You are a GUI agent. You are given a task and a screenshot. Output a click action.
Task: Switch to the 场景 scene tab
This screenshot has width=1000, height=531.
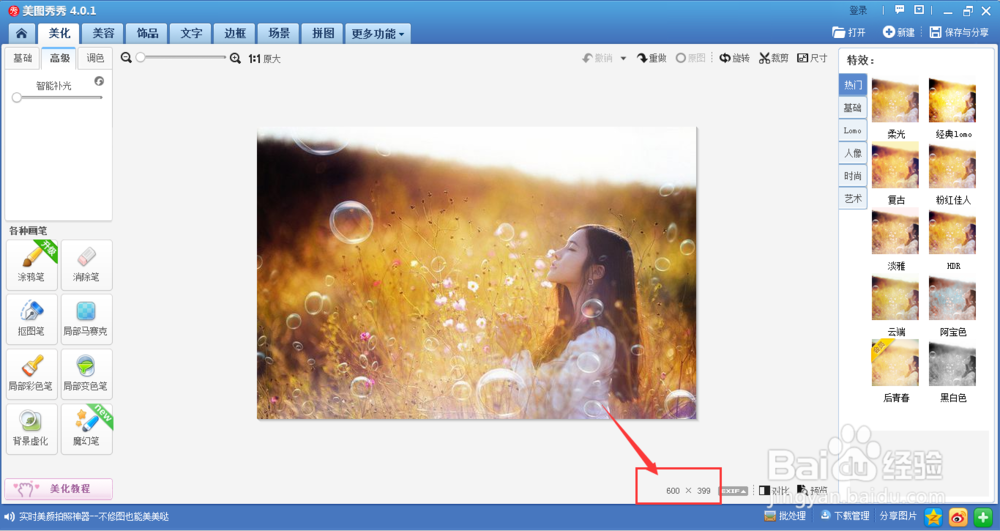279,33
